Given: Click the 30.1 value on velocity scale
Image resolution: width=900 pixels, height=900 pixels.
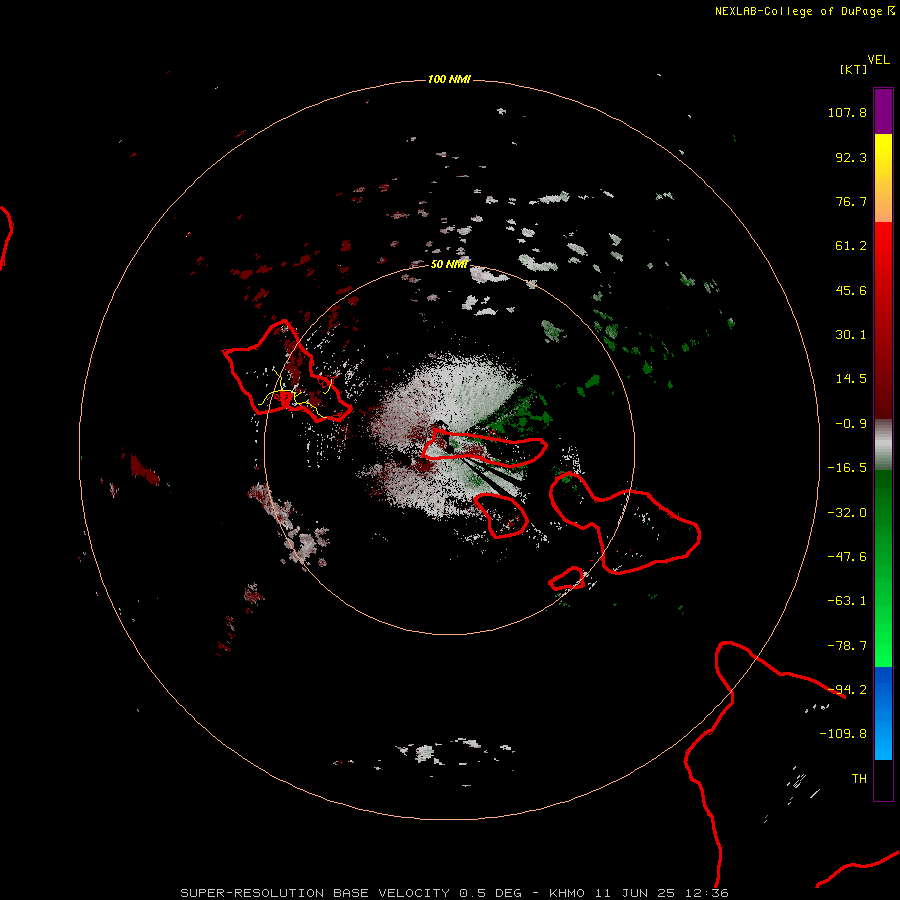Looking at the screenshot, I should [851, 335].
